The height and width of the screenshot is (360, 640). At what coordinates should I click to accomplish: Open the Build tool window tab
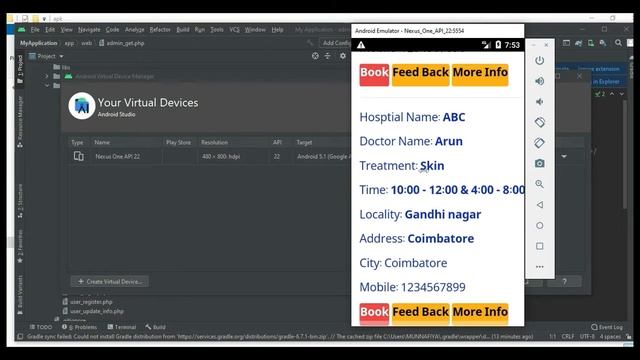click(156, 327)
